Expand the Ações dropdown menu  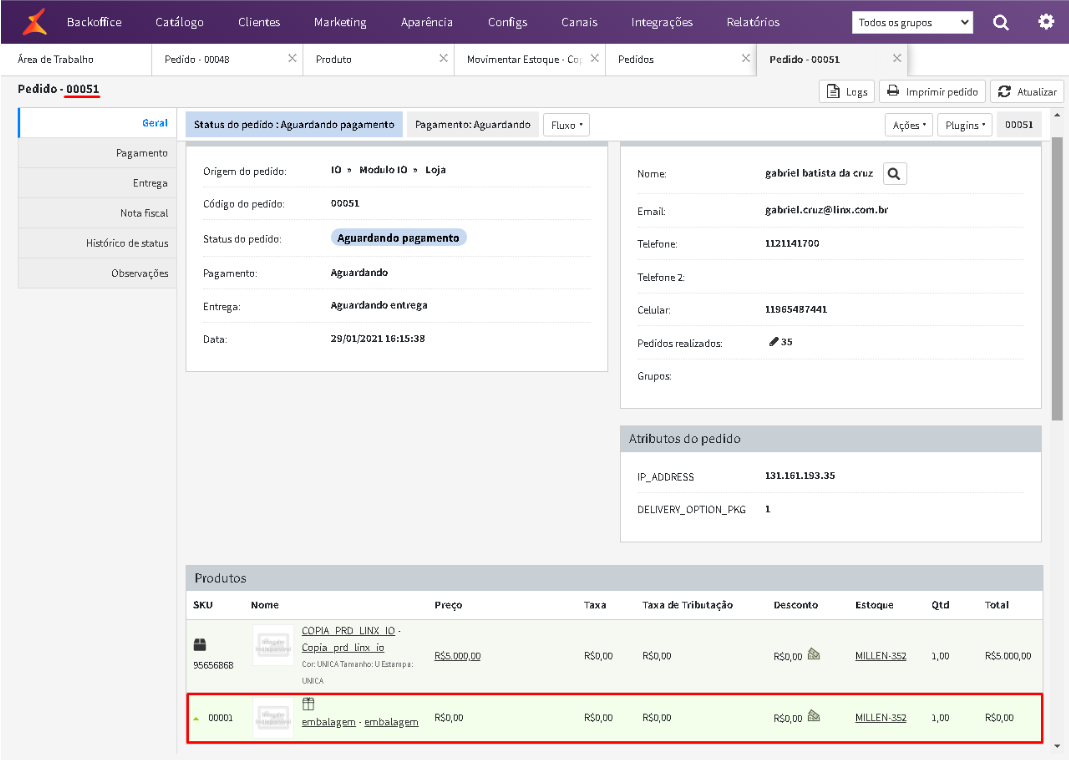908,125
